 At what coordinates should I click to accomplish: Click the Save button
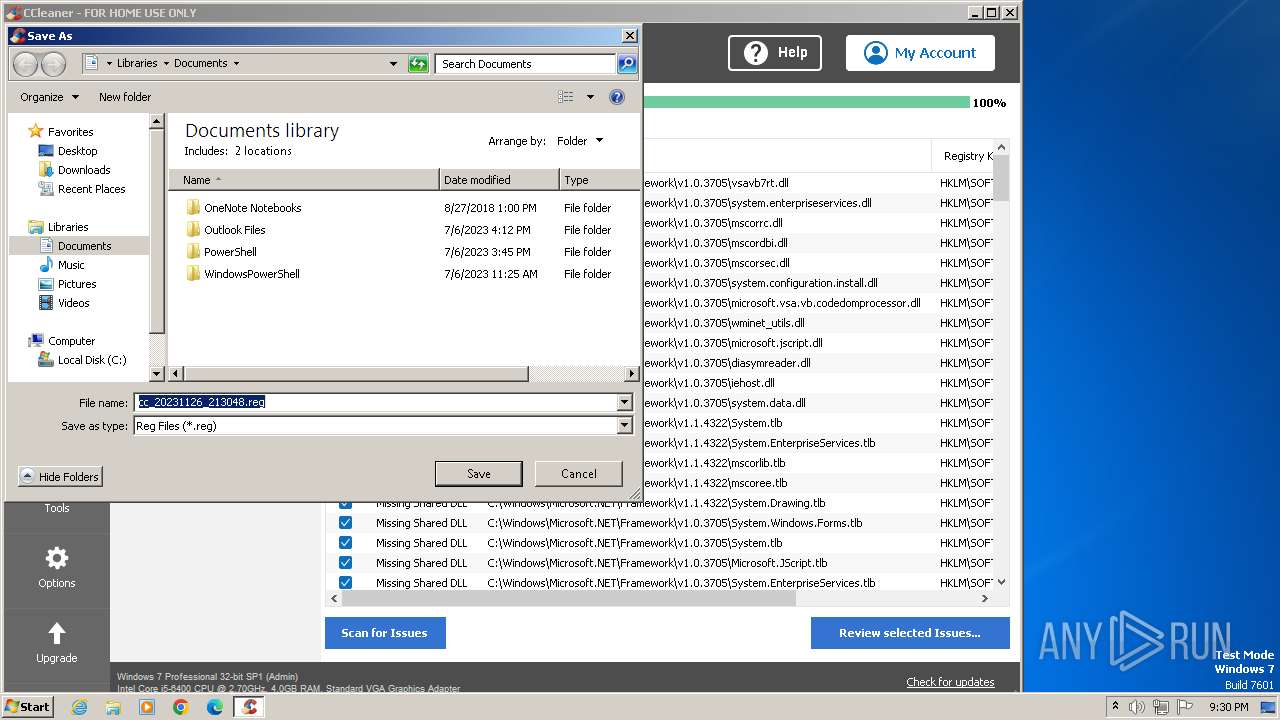(x=479, y=474)
